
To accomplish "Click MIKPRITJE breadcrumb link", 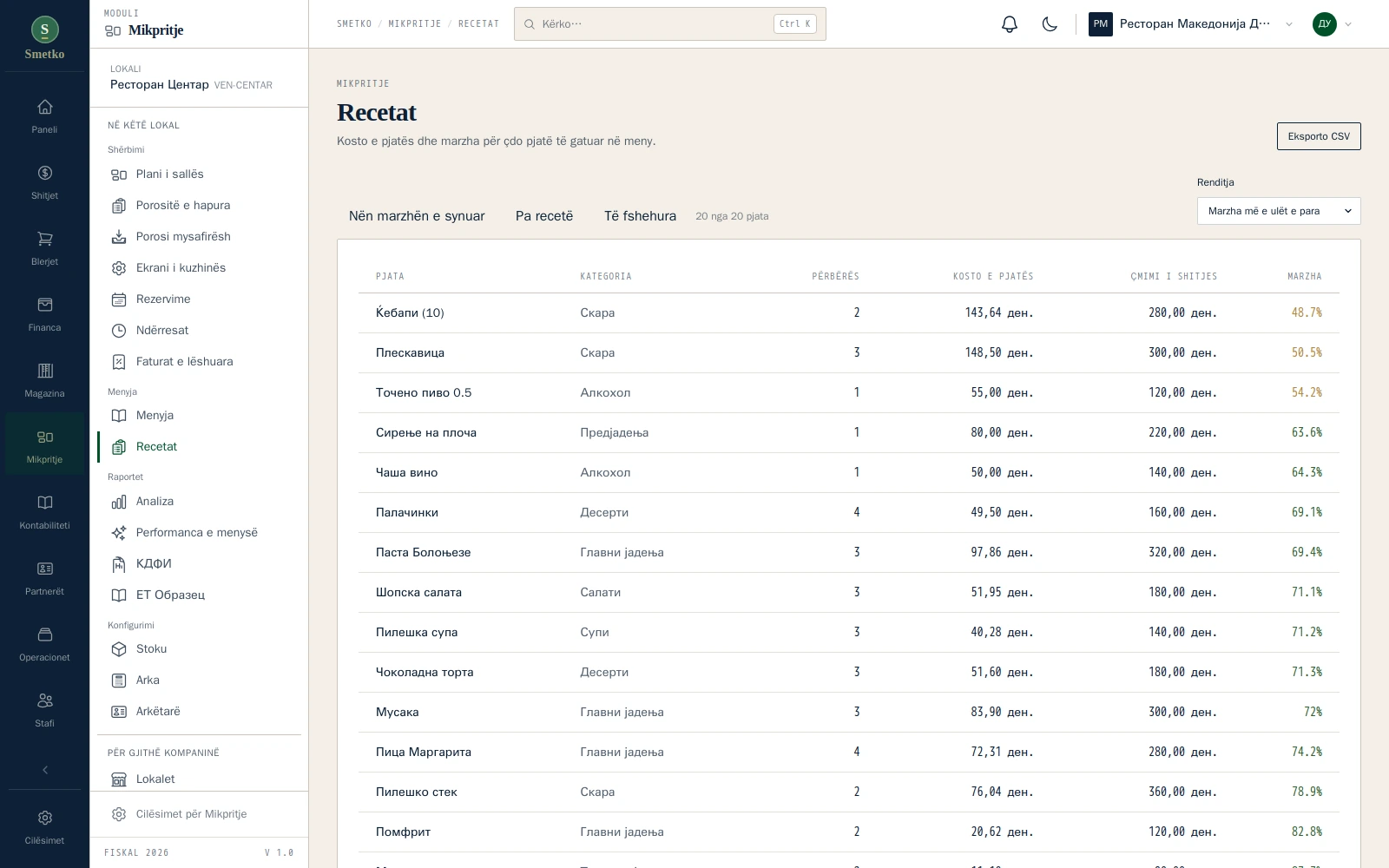I will pos(415,24).
